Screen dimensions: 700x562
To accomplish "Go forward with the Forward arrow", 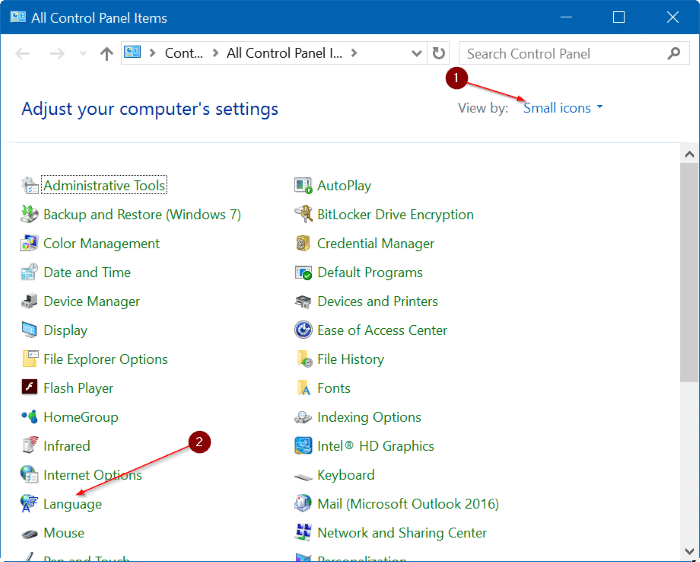I will click(57, 54).
